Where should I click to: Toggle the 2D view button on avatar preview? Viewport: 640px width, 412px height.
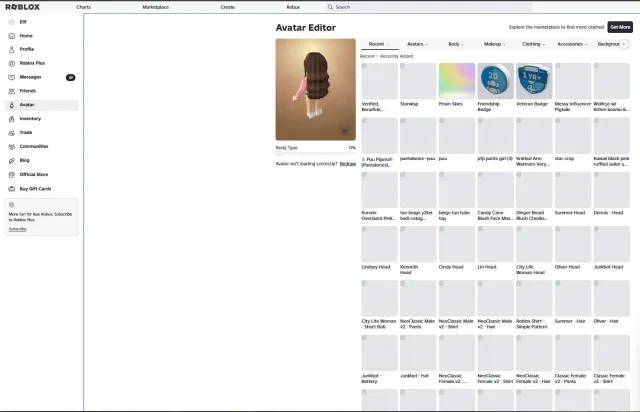tap(345, 131)
